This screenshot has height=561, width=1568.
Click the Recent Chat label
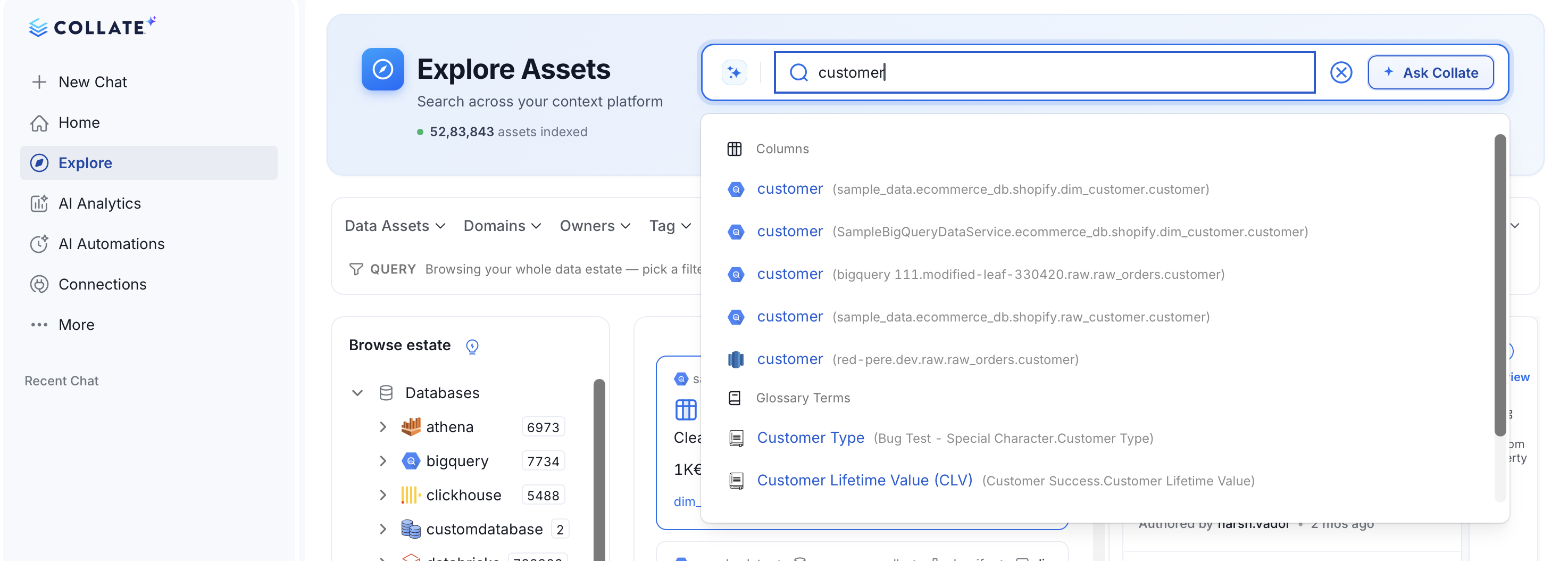[61, 381]
